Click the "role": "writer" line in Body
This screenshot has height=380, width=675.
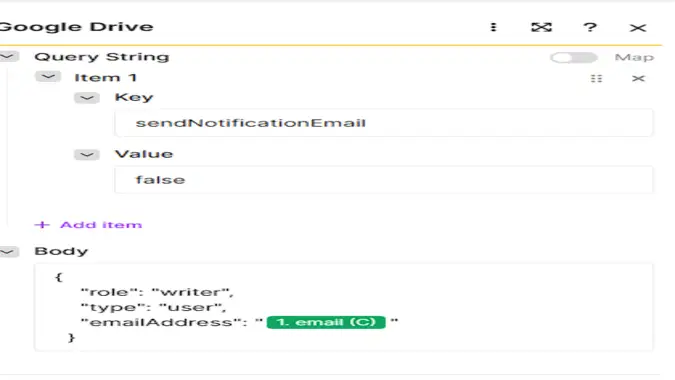(157, 292)
